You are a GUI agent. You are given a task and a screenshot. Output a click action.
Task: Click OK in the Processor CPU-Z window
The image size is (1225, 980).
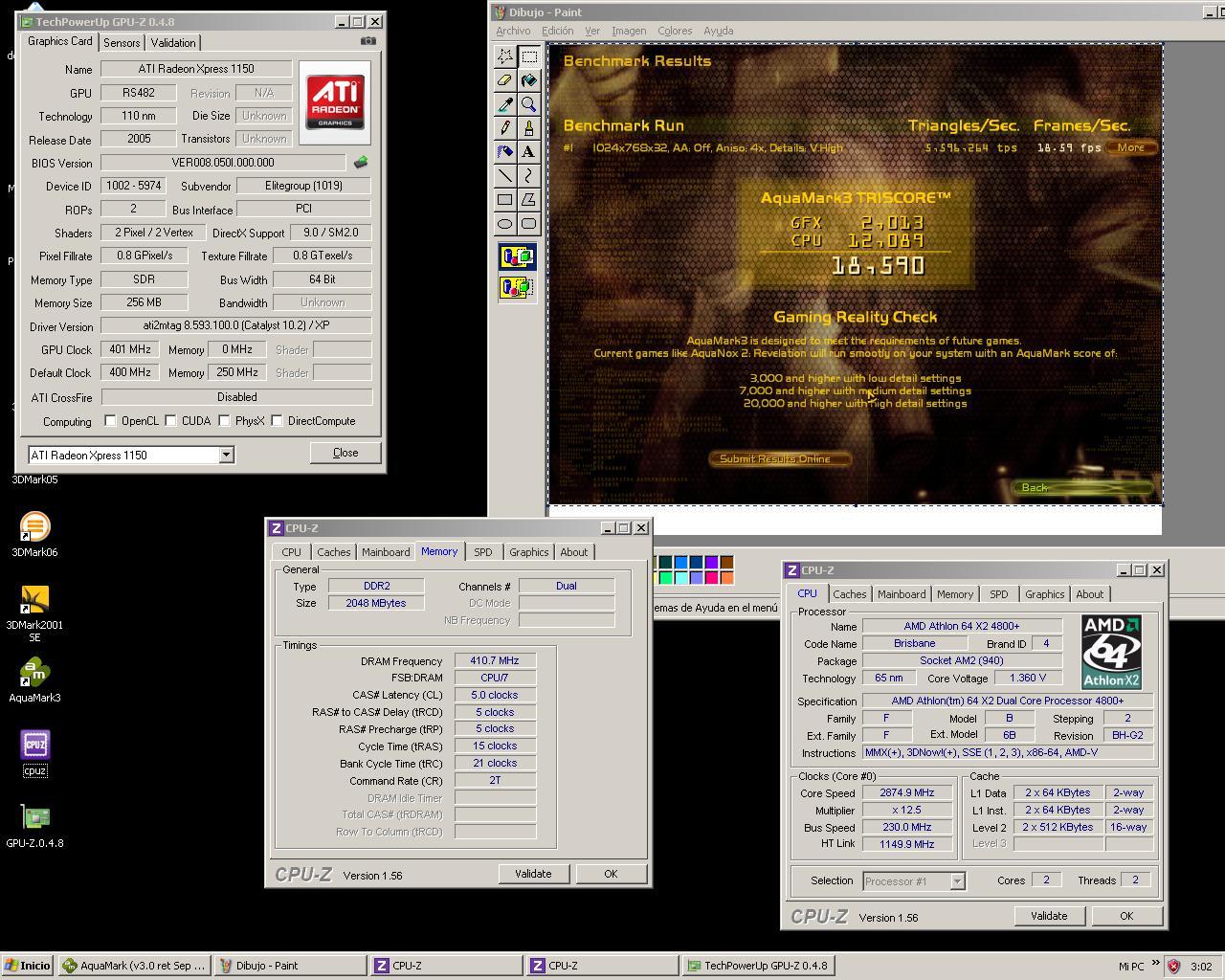point(1126,916)
